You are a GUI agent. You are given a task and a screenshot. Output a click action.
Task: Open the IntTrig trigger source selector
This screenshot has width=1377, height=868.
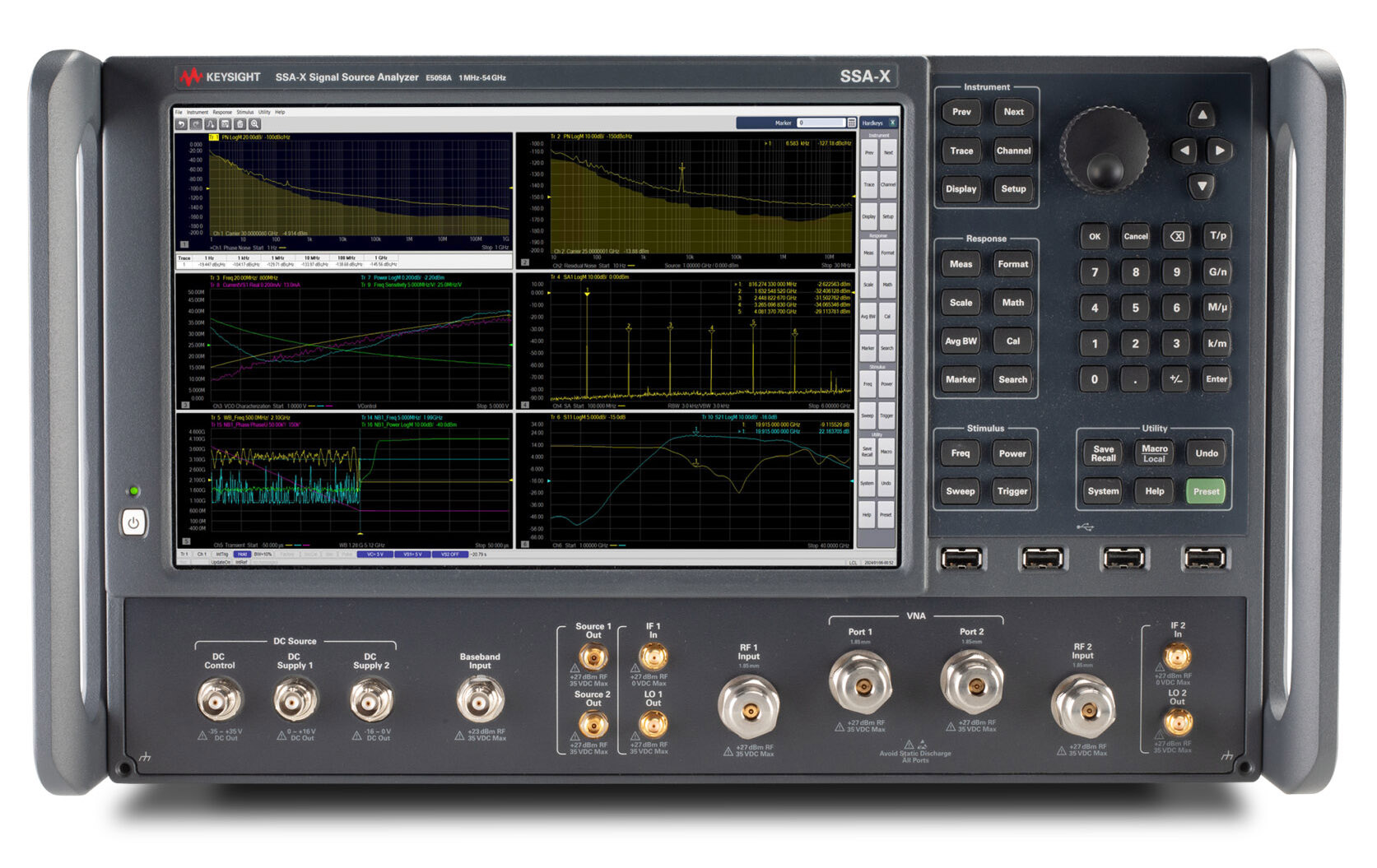point(221,554)
